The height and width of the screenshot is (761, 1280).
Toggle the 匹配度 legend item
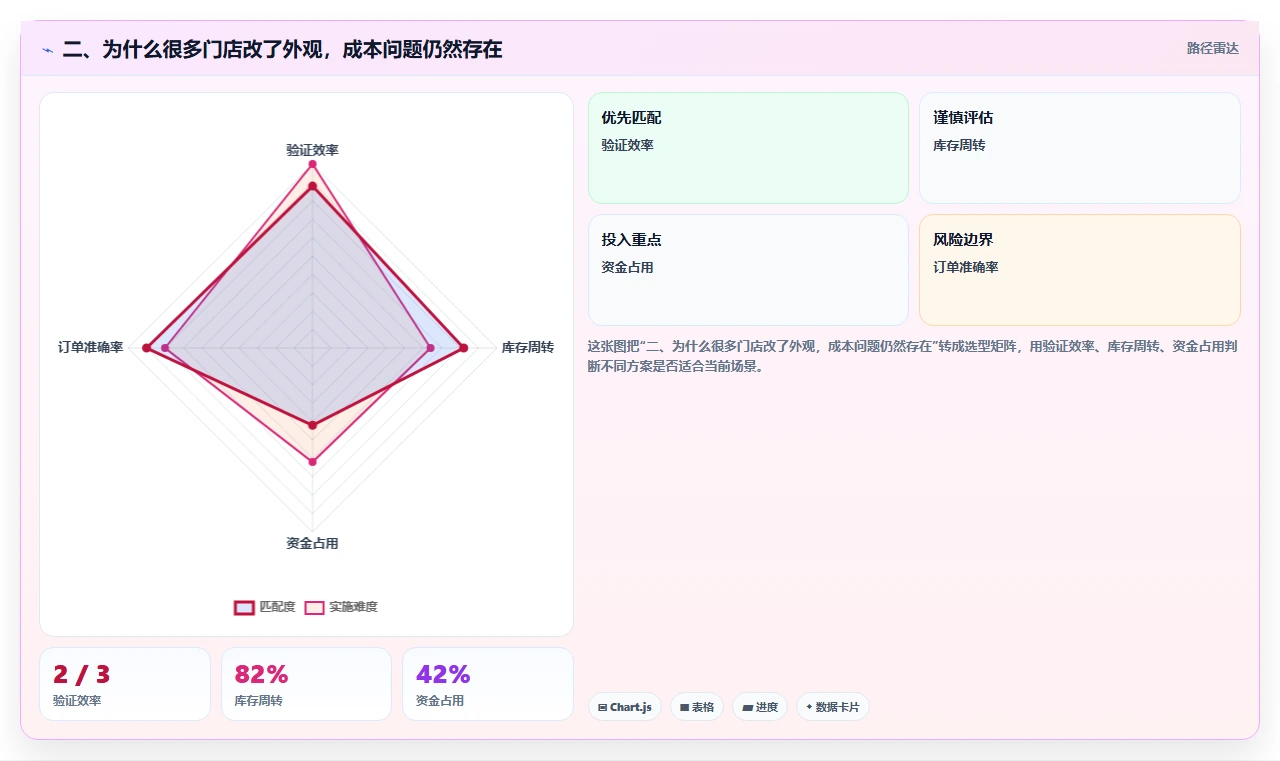[x=265, y=607]
